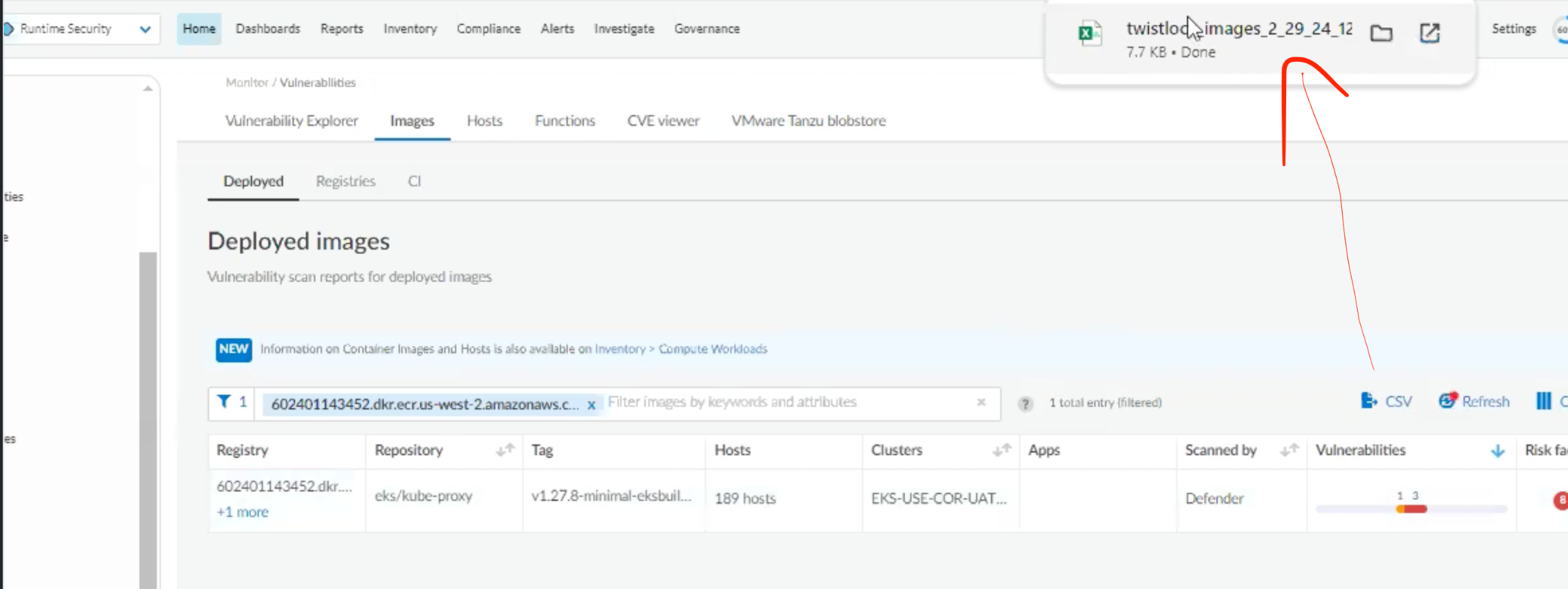
Task: Click the help question mark icon
Action: pyautogui.click(x=1026, y=403)
